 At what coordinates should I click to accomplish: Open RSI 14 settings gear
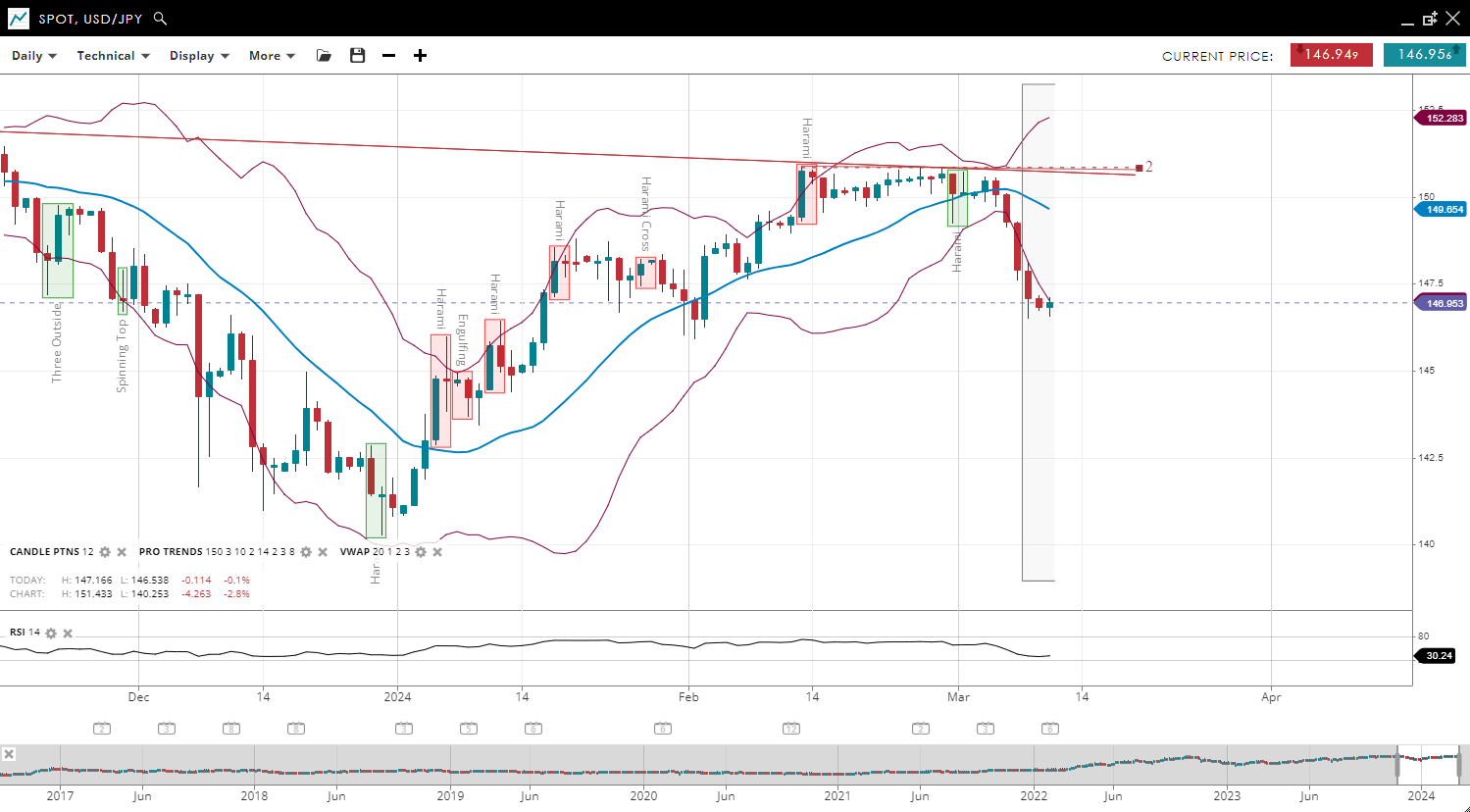tap(51, 634)
